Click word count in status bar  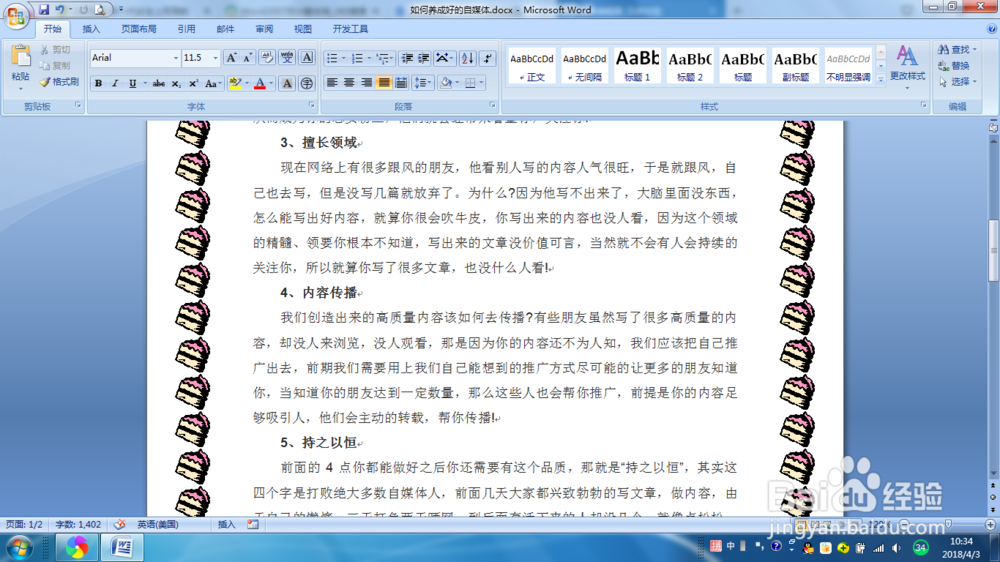[x=78, y=524]
